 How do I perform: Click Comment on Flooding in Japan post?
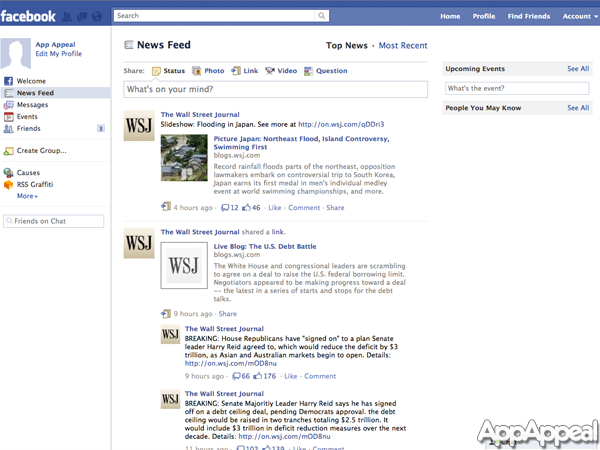tap(304, 208)
